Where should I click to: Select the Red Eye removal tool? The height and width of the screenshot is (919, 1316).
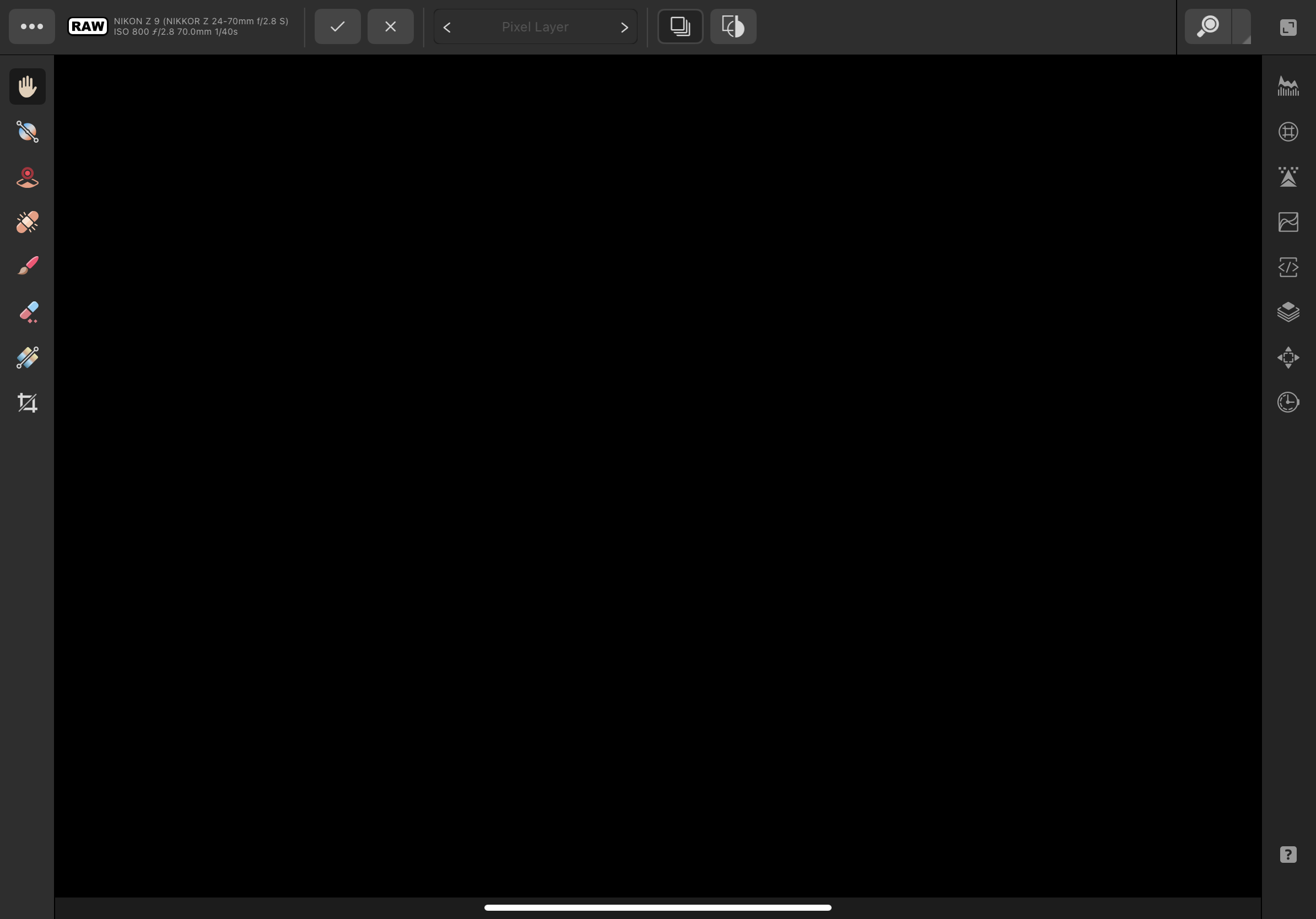point(28,177)
